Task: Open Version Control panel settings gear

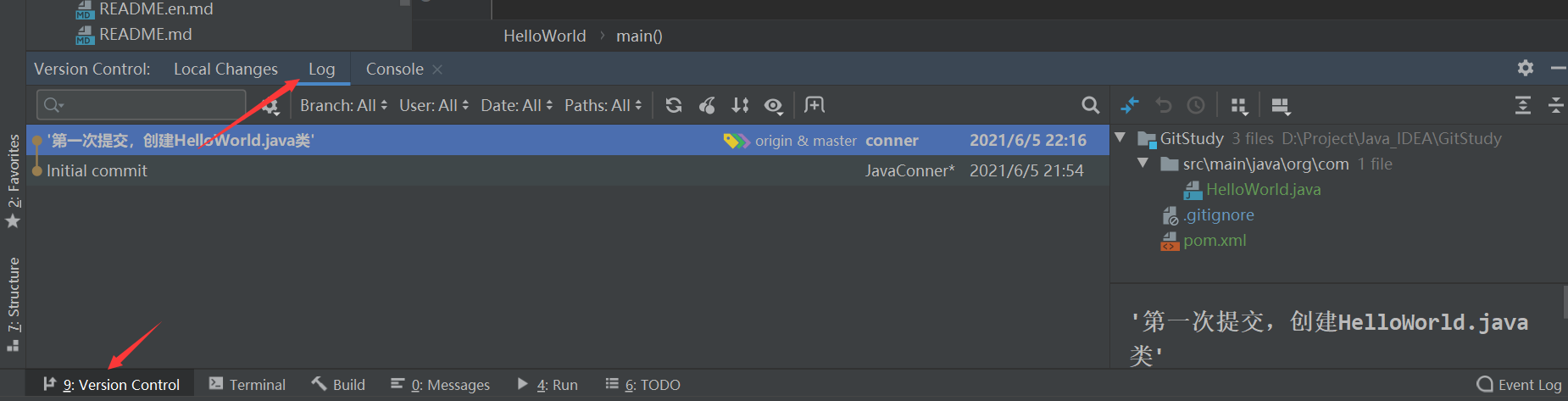Action: (x=1526, y=68)
